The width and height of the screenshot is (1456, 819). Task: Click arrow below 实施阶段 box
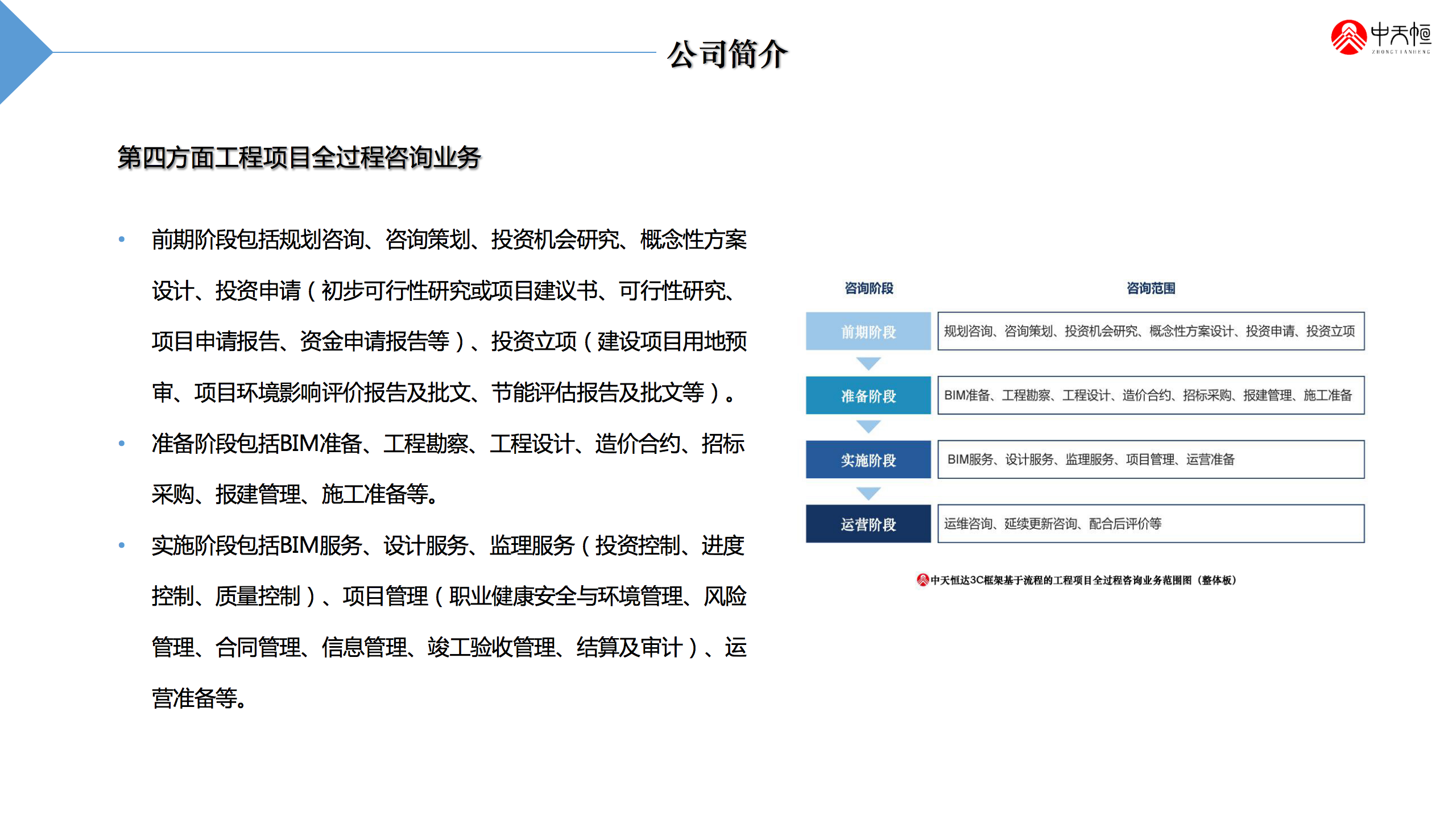point(868,493)
